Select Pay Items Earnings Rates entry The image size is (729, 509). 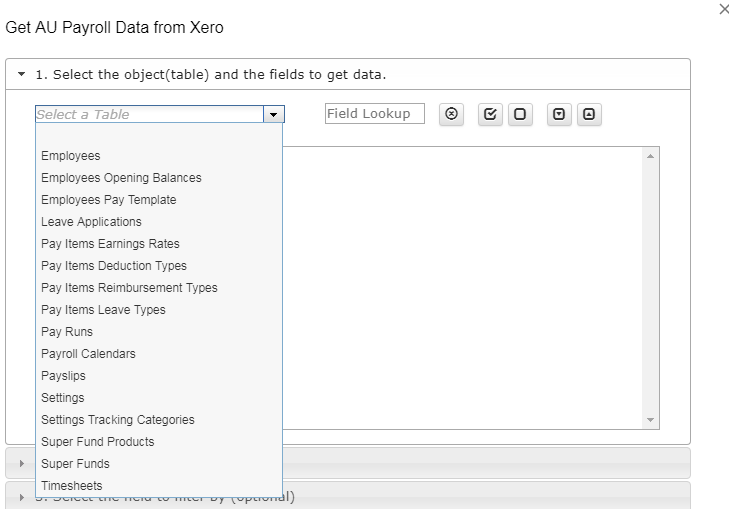click(110, 244)
